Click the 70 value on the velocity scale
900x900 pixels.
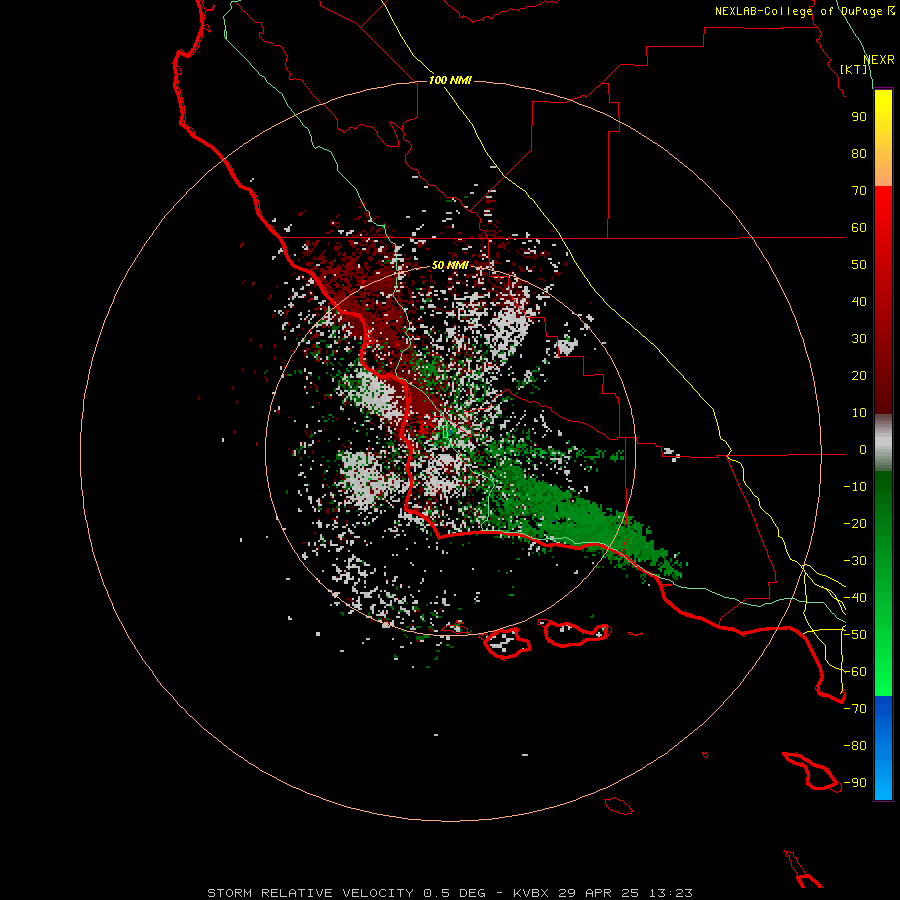859,191
